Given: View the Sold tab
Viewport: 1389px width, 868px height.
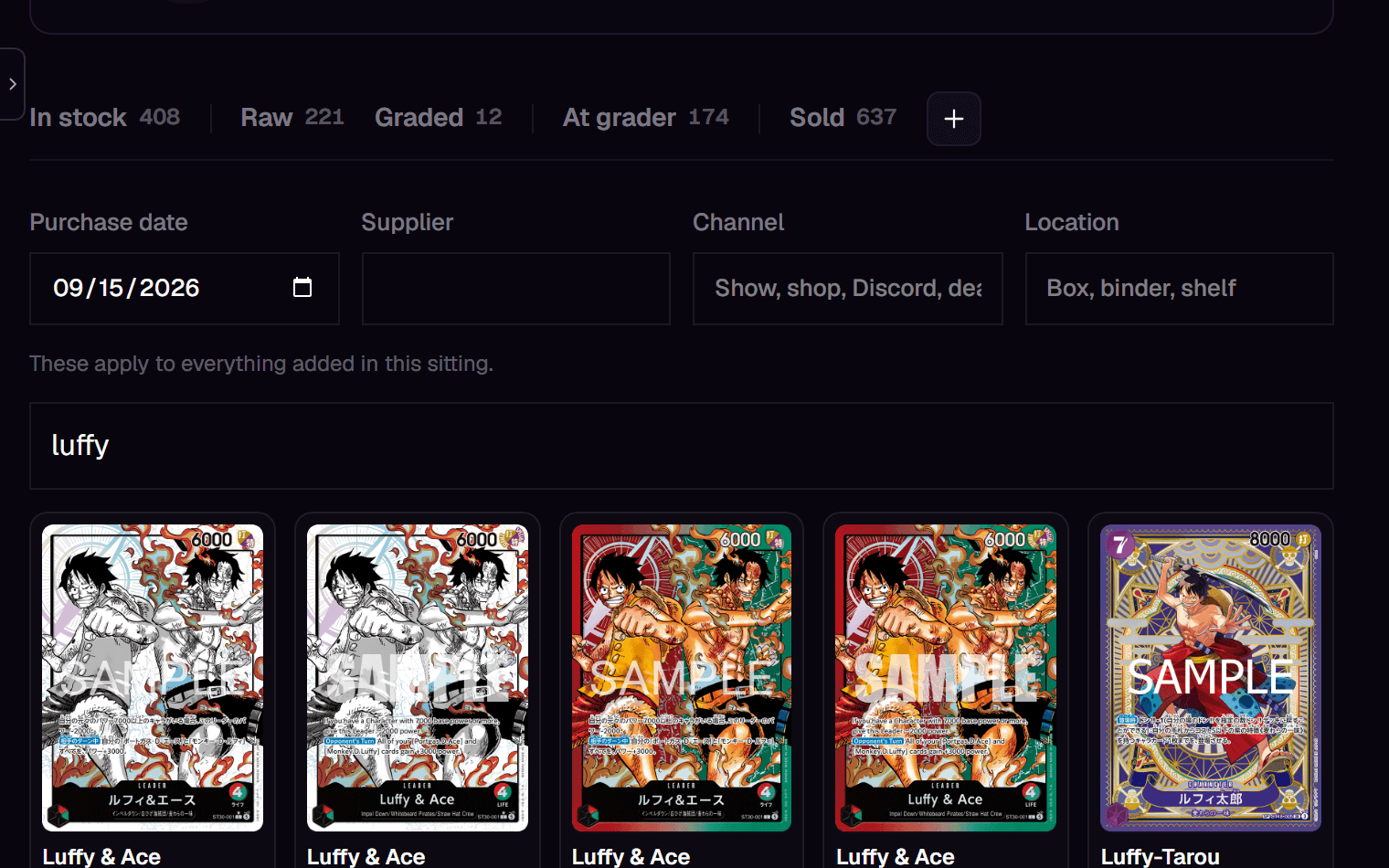Looking at the screenshot, I should point(843,118).
